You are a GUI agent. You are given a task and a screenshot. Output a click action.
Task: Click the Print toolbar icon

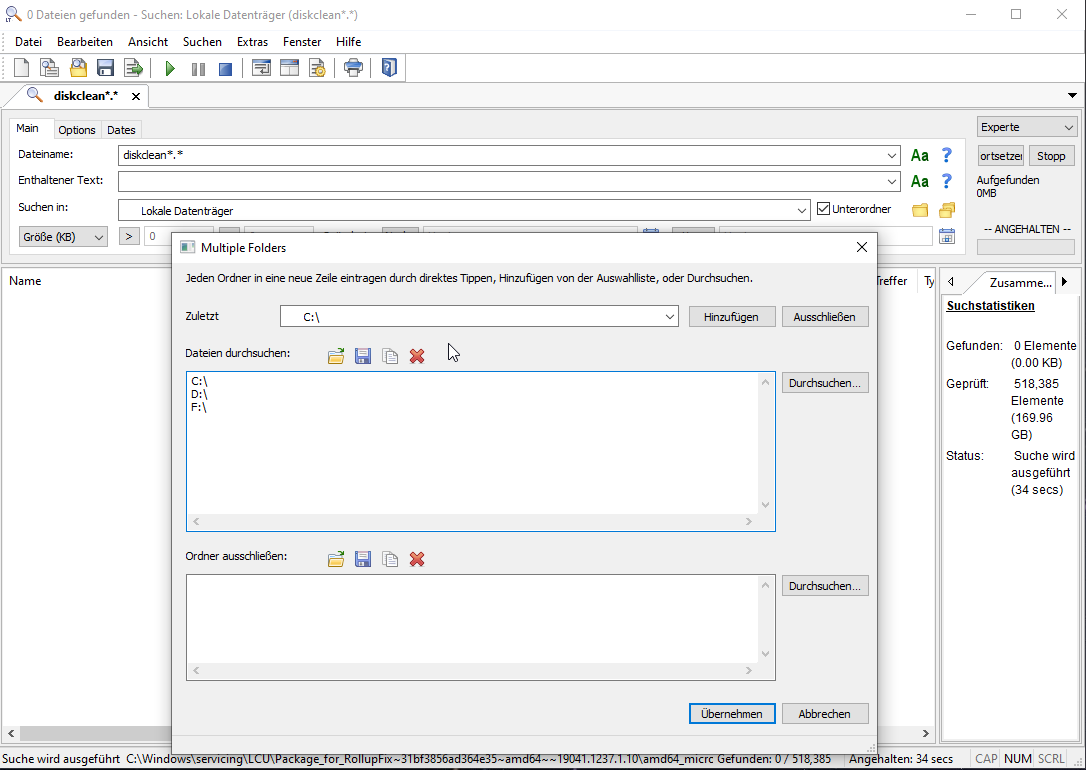point(353,68)
